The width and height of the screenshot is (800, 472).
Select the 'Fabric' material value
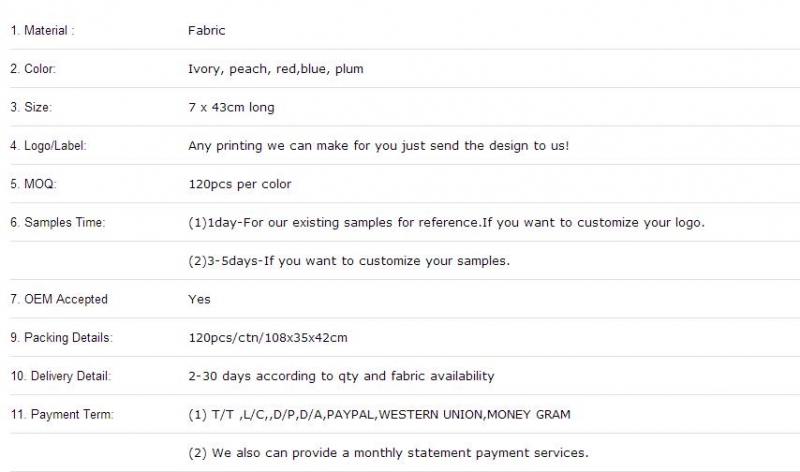pyautogui.click(x=207, y=31)
